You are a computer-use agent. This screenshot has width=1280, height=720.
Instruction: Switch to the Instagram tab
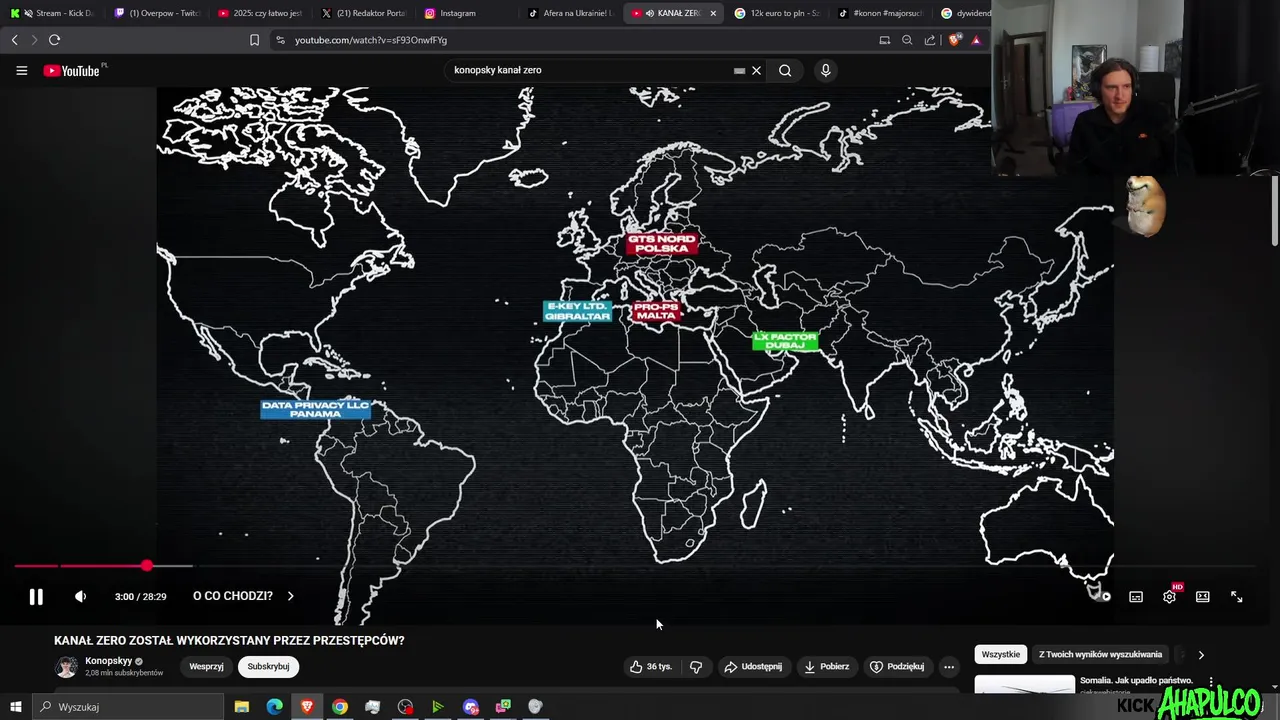[467, 13]
